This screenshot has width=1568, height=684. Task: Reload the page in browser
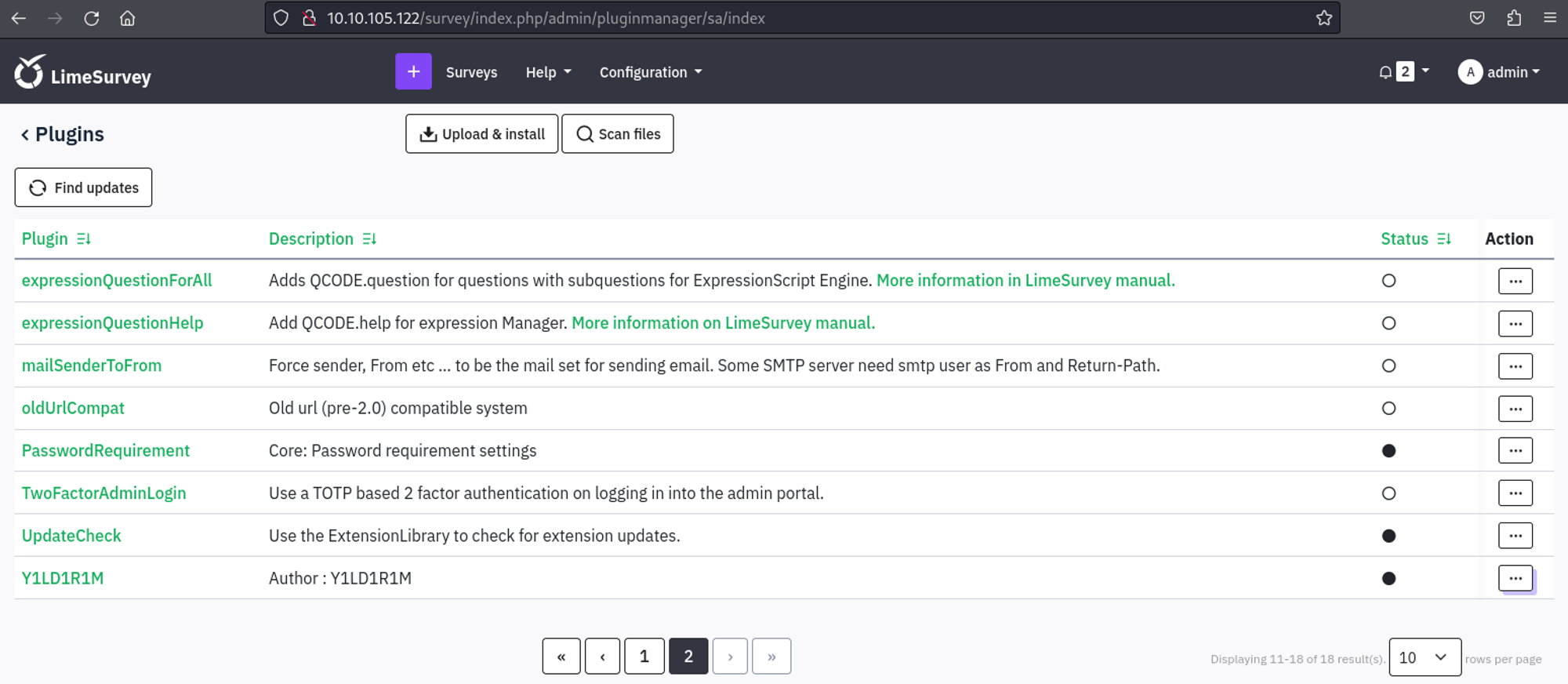(92, 18)
